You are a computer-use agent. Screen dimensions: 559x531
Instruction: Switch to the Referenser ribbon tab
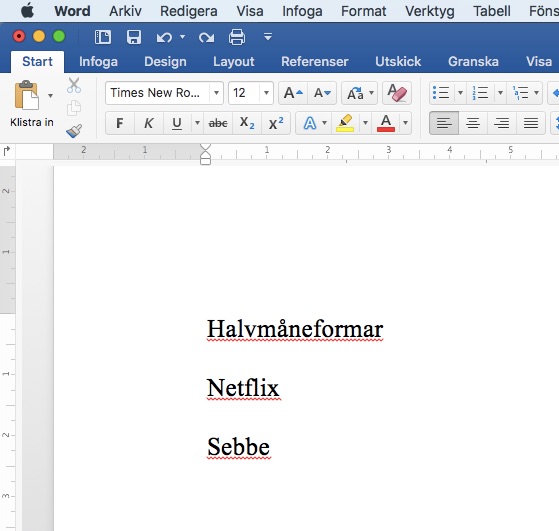pos(315,62)
